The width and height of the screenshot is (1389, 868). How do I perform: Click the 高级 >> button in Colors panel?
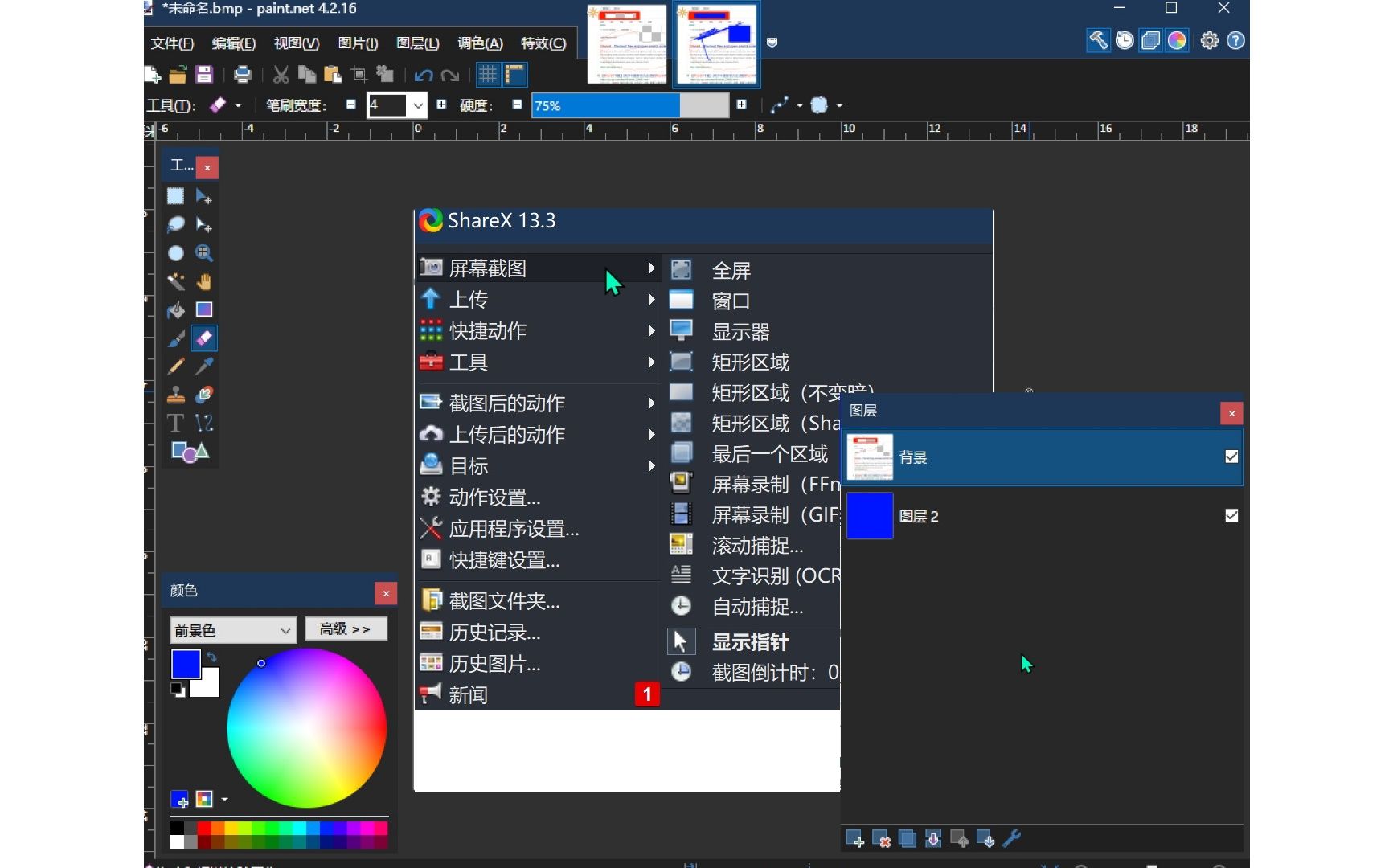pos(346,629)
